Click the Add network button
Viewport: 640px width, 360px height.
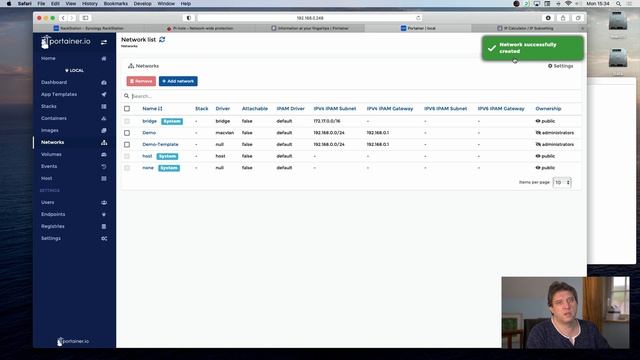coord(178,81)
